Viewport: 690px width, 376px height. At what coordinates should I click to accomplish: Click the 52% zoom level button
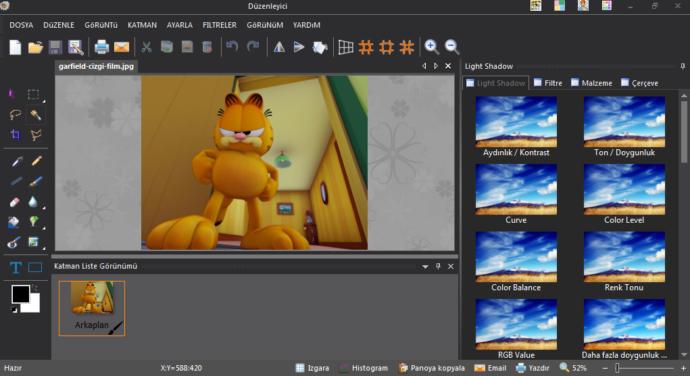point(573,368)
